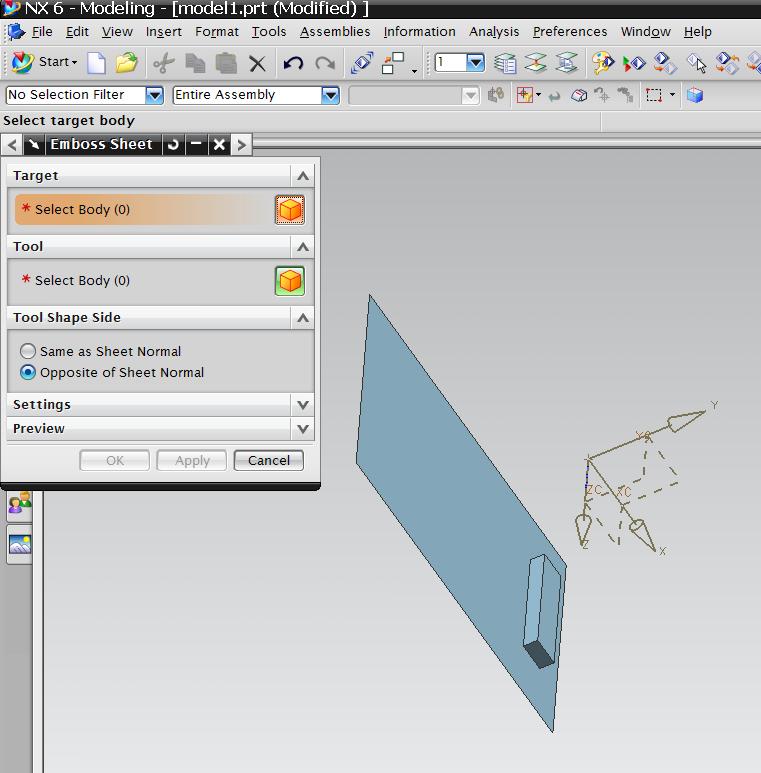Click the cursor-select show icon

click(x=696, y=63)
